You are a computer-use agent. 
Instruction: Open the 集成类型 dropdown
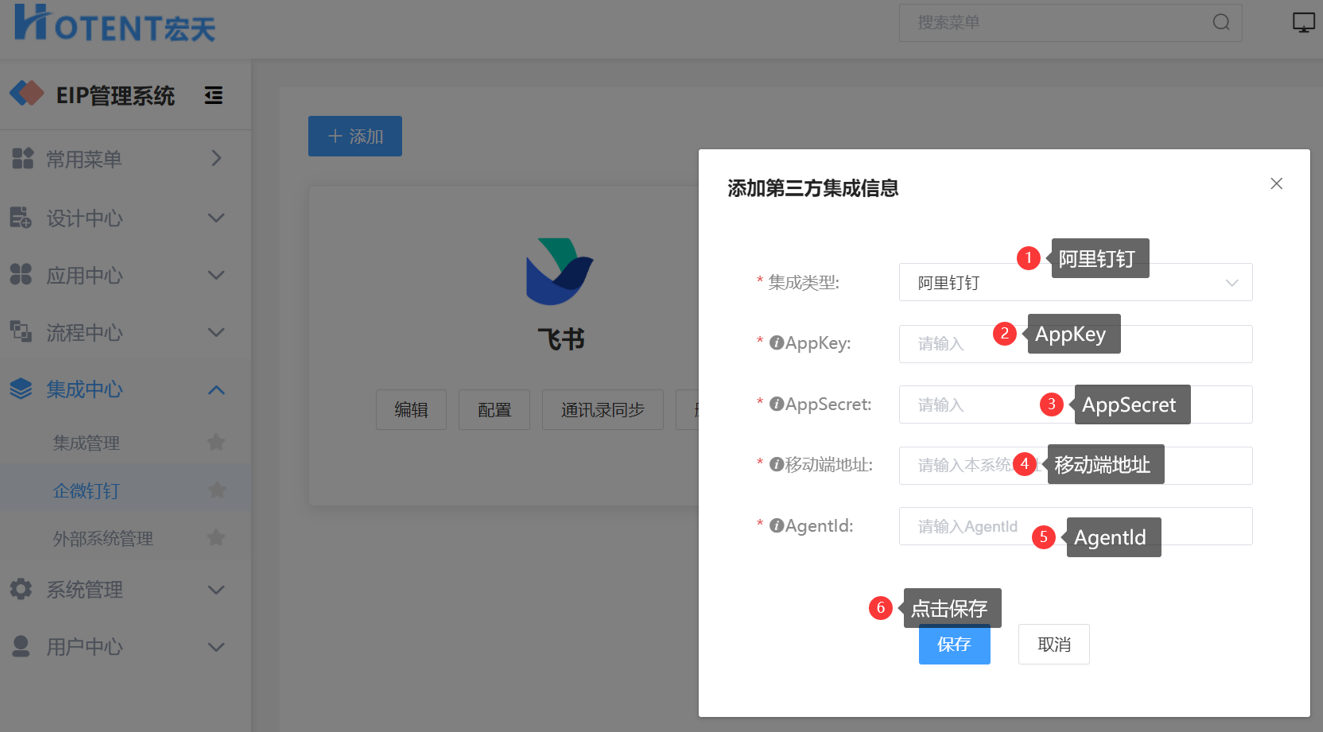click(1075, 282)
